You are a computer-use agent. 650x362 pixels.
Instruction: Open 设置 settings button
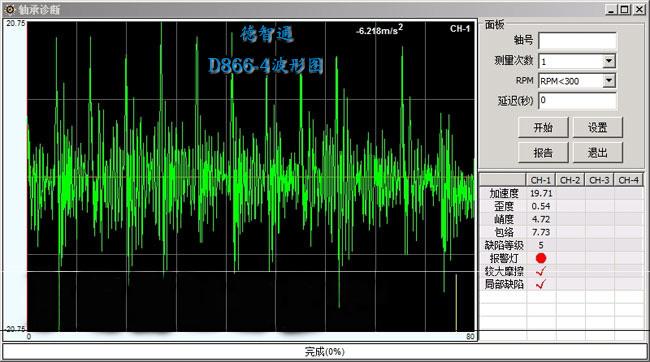pos(597,127)
